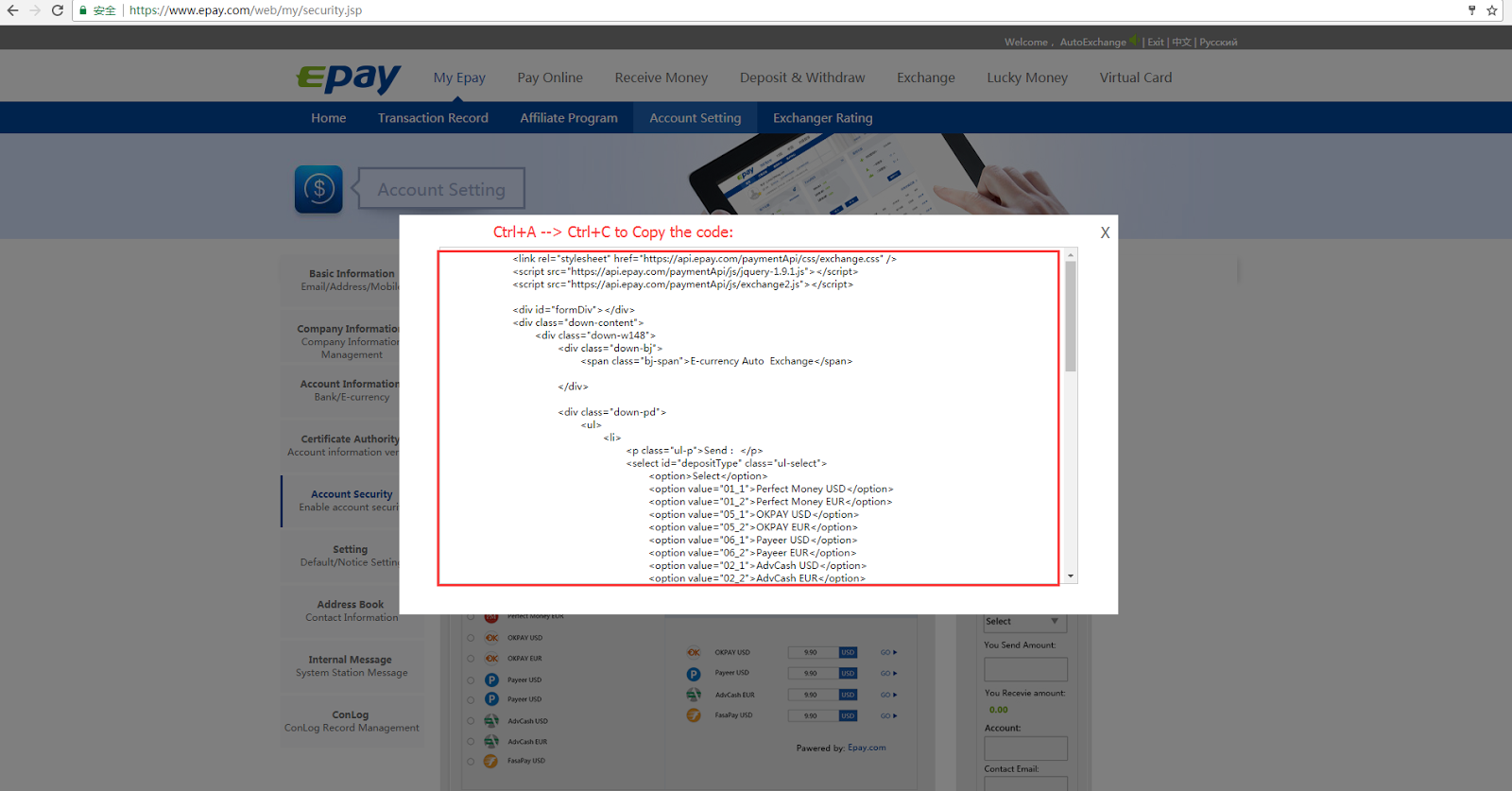
Task: Open Internal Message in the sidebar
Action: pos(352,666)
